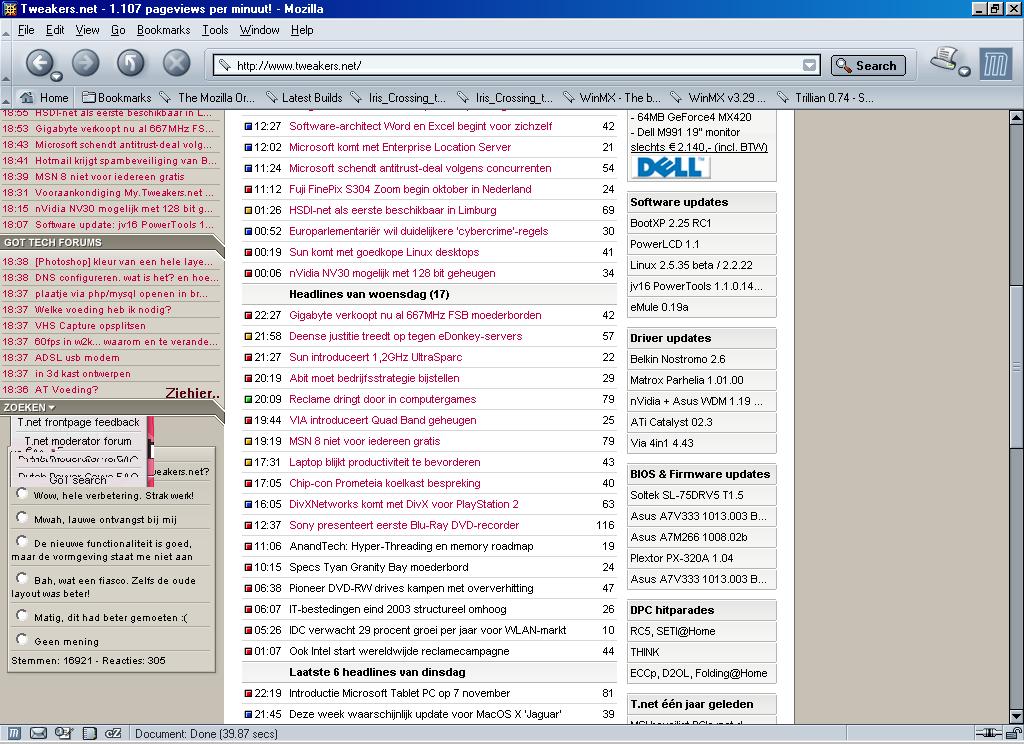Viewport: 1024px width, 744px height.
Task: Open the Bookmarks menu
Action: (x=163, y=30)
